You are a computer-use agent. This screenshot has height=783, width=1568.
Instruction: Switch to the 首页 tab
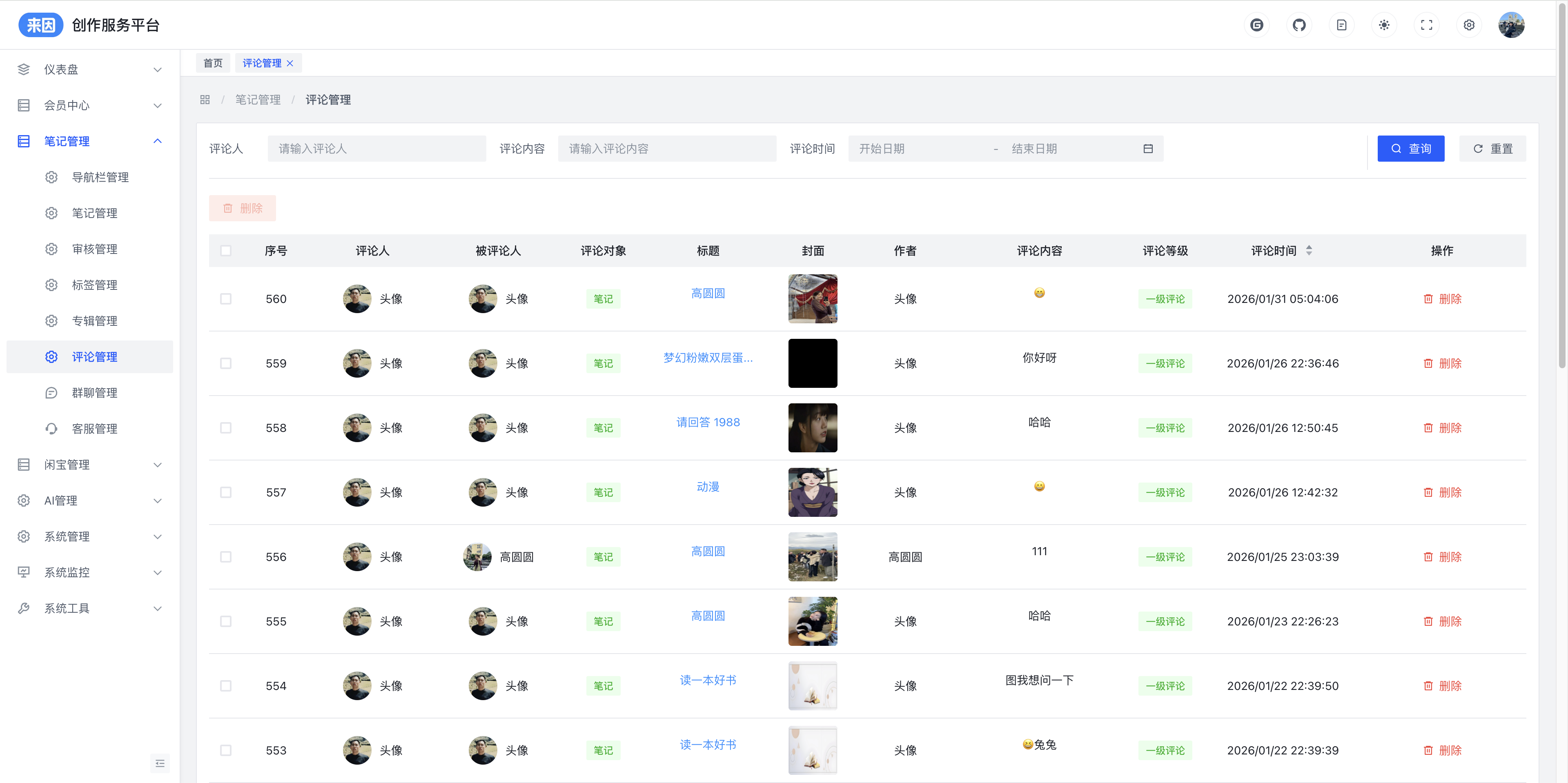(x=212, y=63)
